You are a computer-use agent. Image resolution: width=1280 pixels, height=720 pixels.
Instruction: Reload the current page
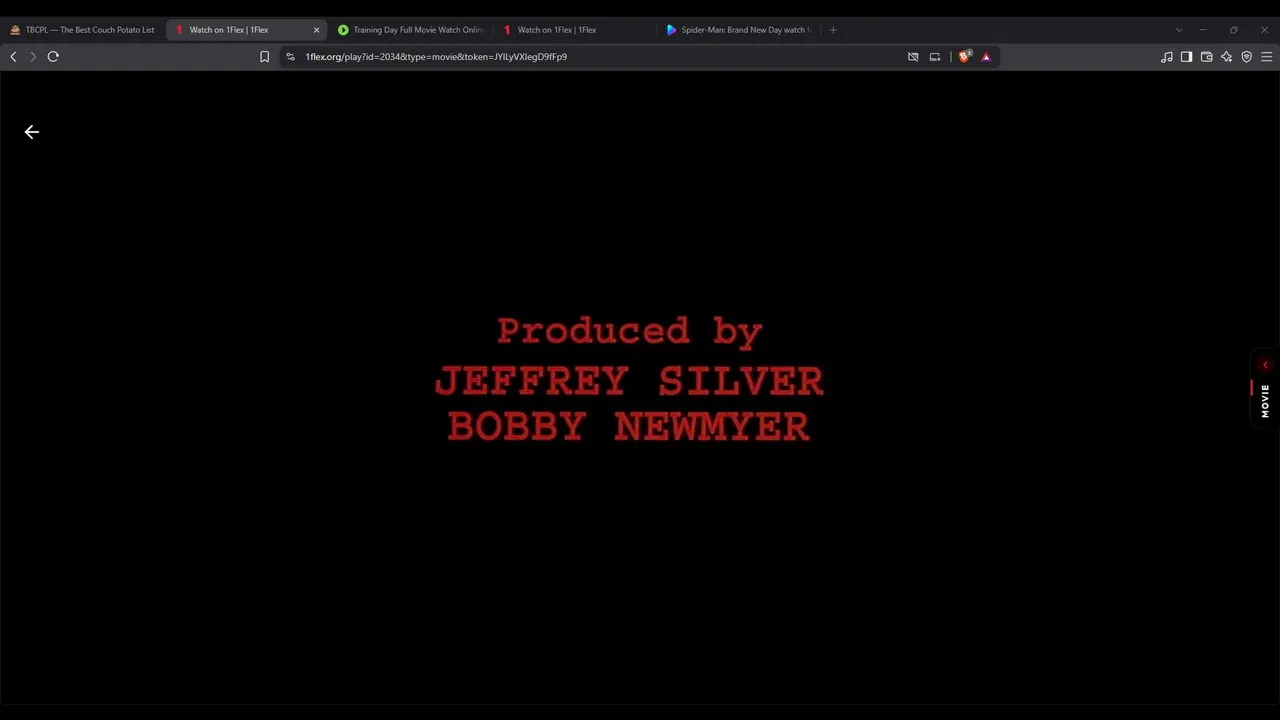pos(53,57)
